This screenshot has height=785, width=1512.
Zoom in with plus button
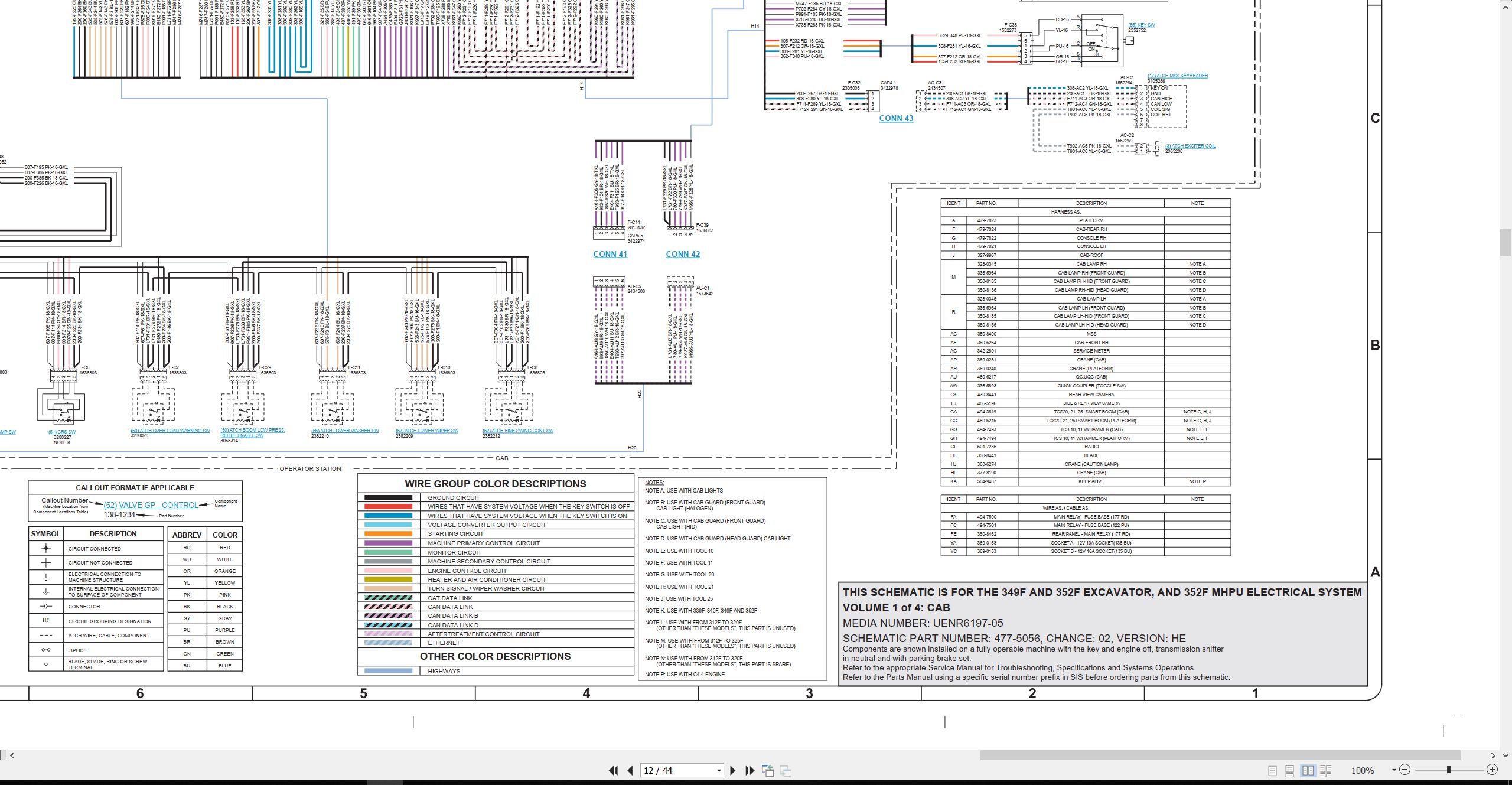[1492, 770]
